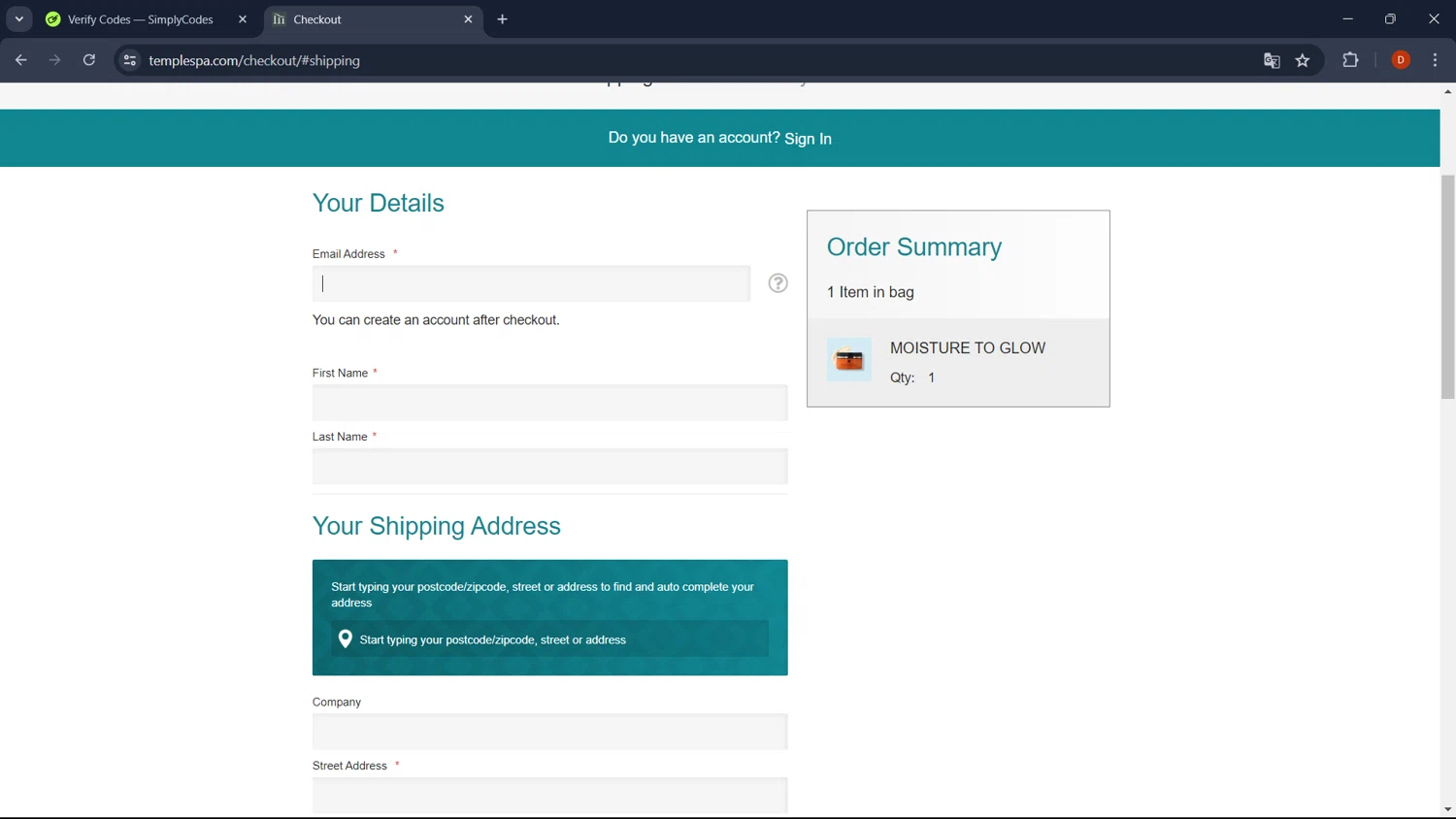
Task: Click the scrollbar down arrow
Action: 1447,809
